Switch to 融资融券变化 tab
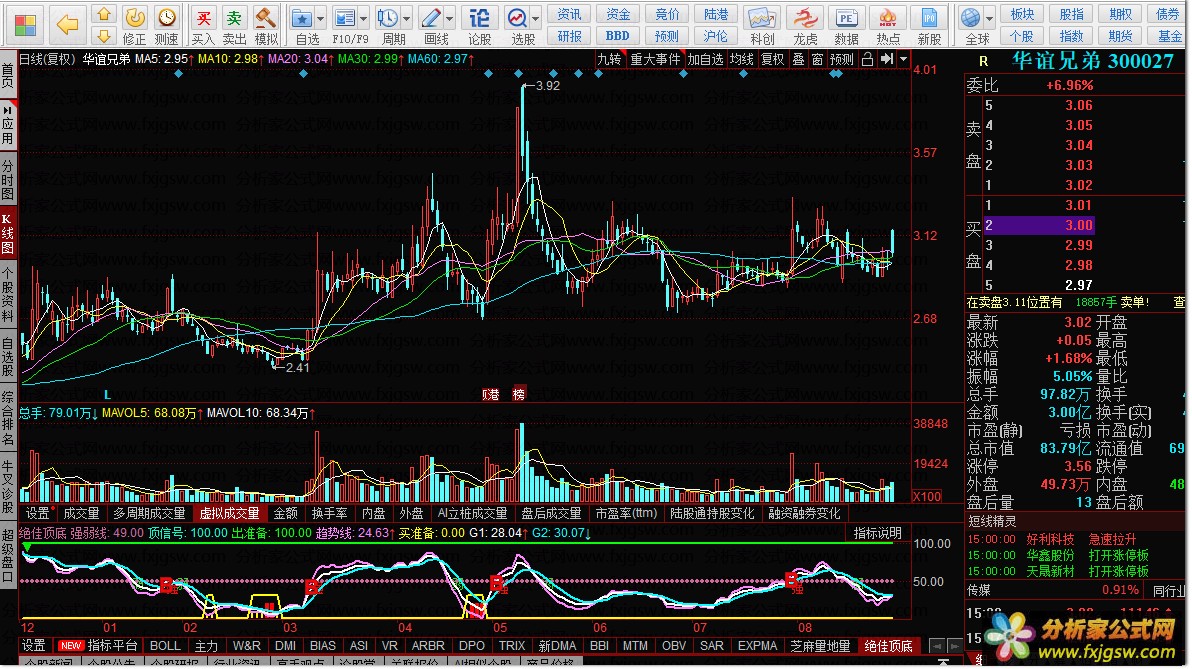Image resolution: width=1192 pixels, height=669 pixels. 804,514
